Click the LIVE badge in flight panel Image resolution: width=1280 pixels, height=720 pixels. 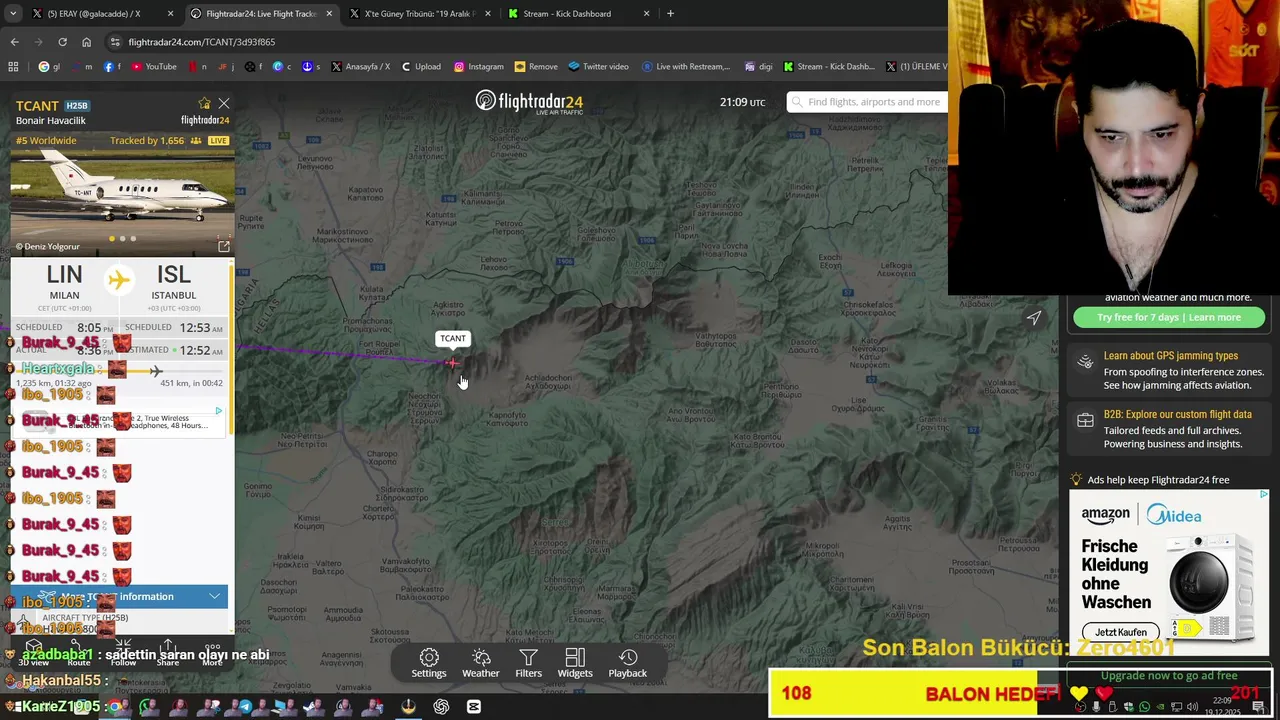[218, 141]
